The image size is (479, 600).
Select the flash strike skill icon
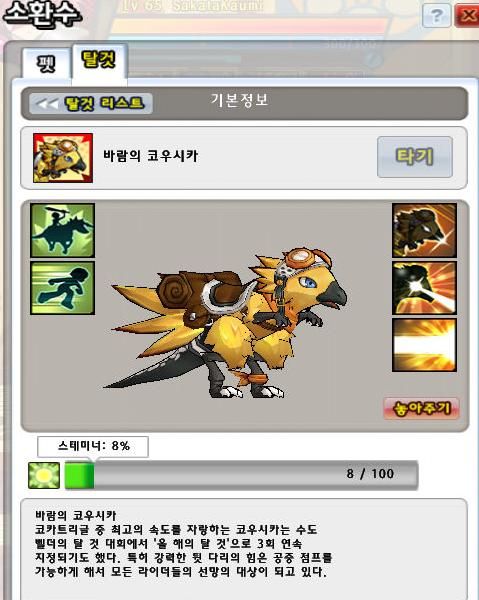424,288
